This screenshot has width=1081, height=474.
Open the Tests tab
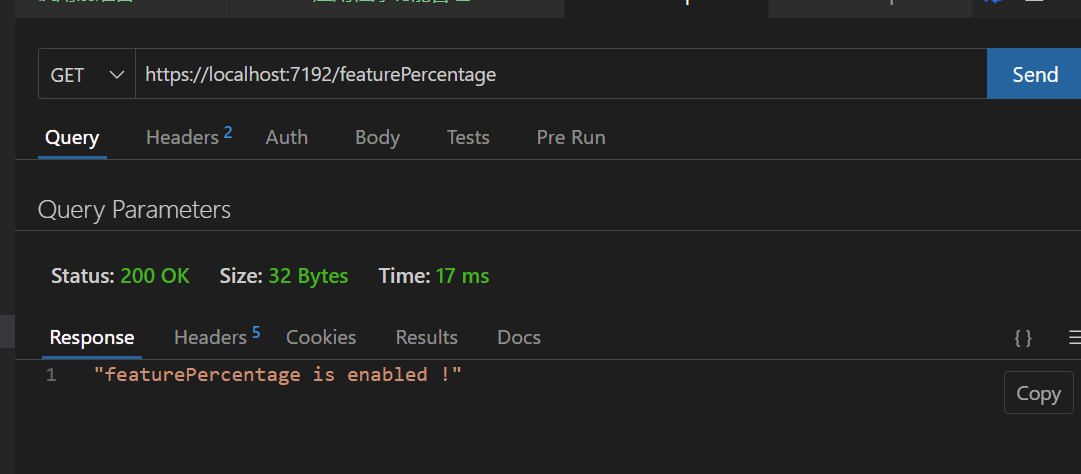[468, 137]
